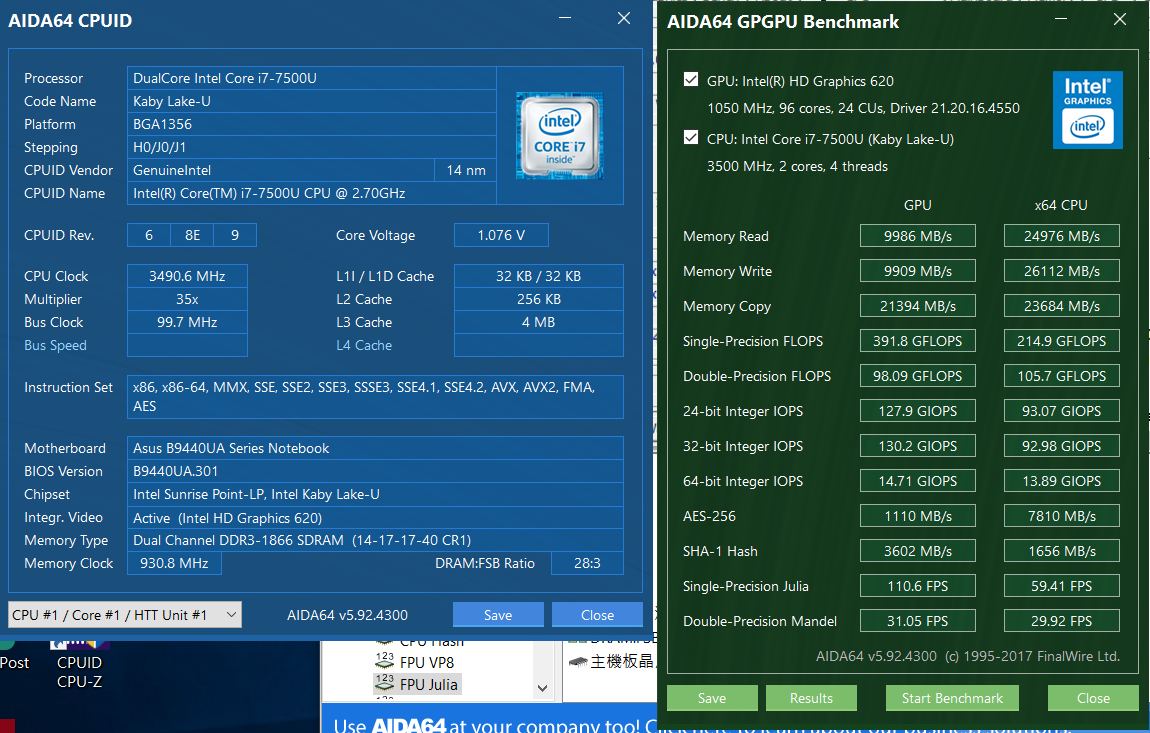Viewport: 1150px width, 733px height.
Task: Click the Stepping value 'H0/J0/J1'
Action: point(312,147)
